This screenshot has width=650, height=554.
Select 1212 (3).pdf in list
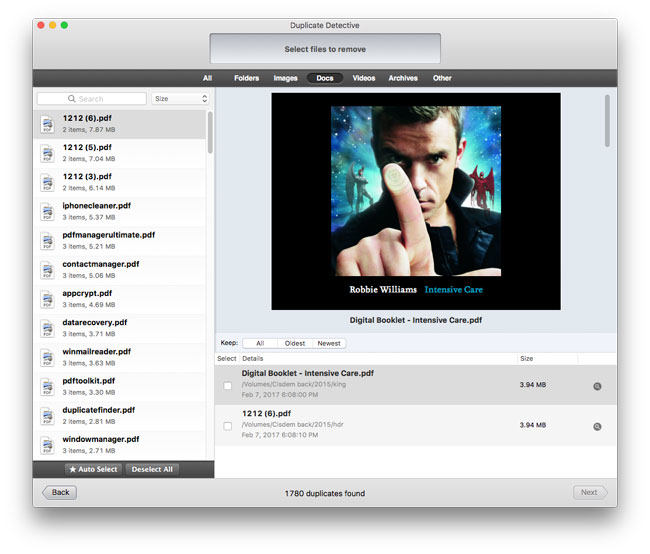(x=119, y=182)
